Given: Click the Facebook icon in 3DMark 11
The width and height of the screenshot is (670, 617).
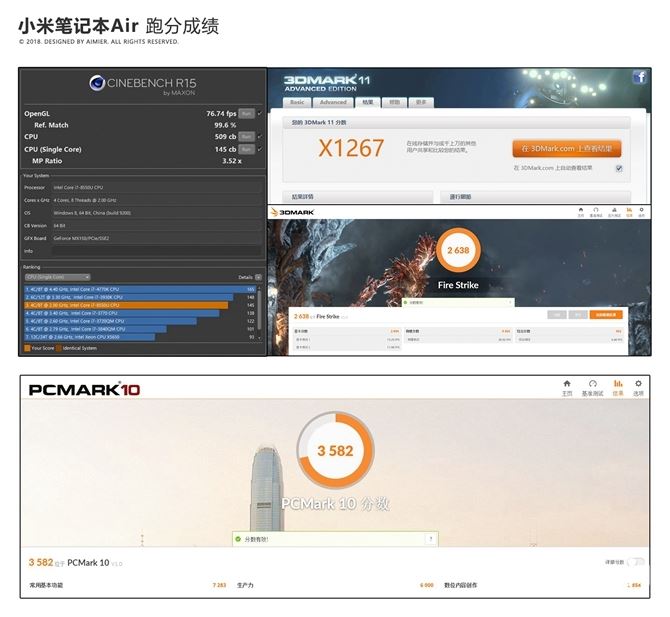Looking at the screenshot, I should click(639, 77).
